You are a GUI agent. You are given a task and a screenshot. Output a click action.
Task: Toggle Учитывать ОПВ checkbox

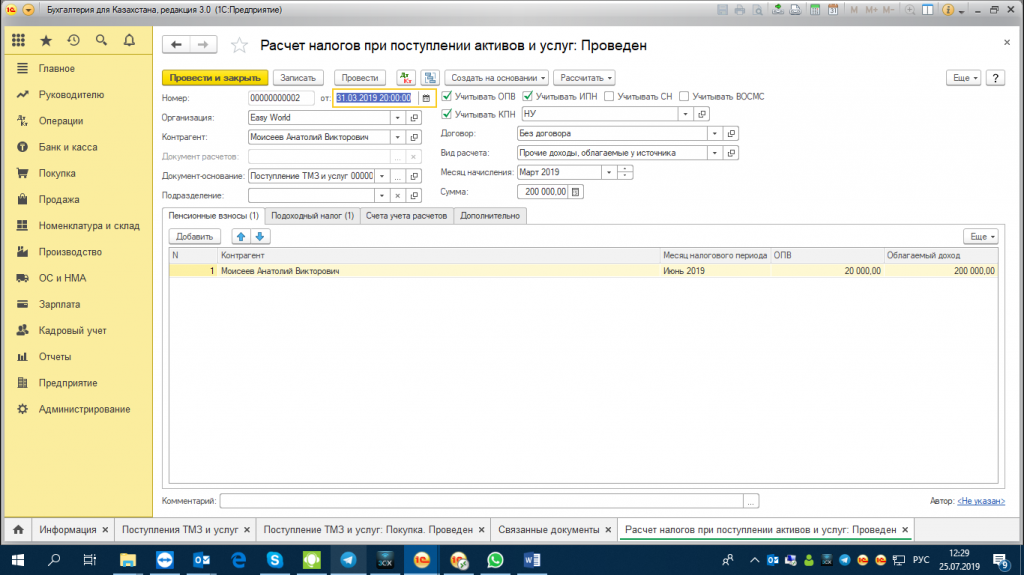[447, 96]
